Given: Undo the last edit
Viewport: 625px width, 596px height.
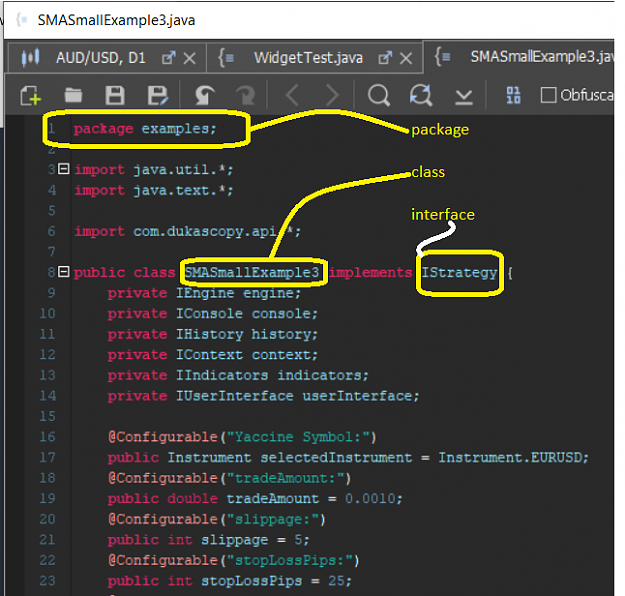Looking at the screenshot, I should coord(205,96).
